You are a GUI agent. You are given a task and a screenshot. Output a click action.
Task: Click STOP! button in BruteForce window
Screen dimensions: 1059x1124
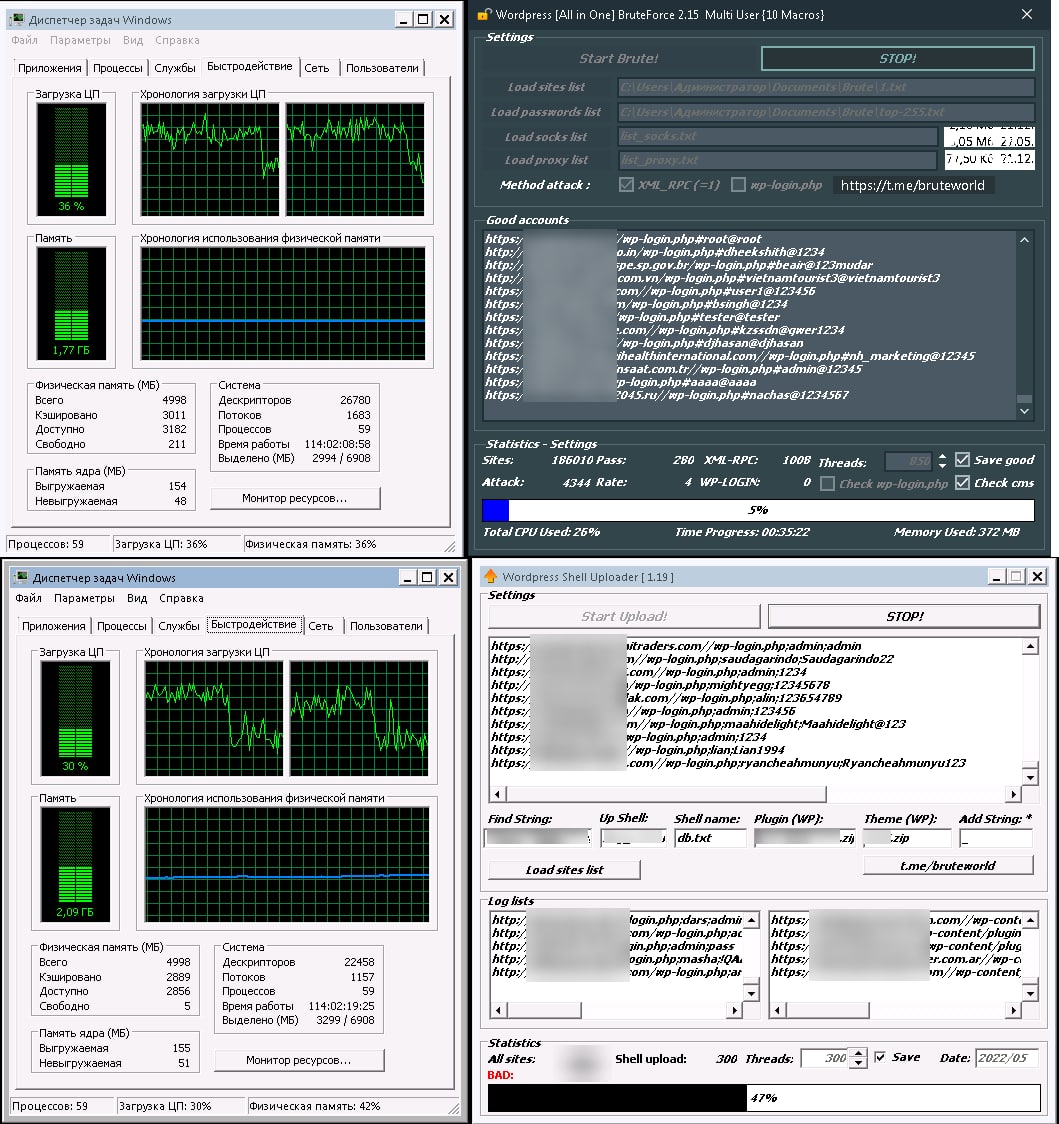[x=898, y=59]
